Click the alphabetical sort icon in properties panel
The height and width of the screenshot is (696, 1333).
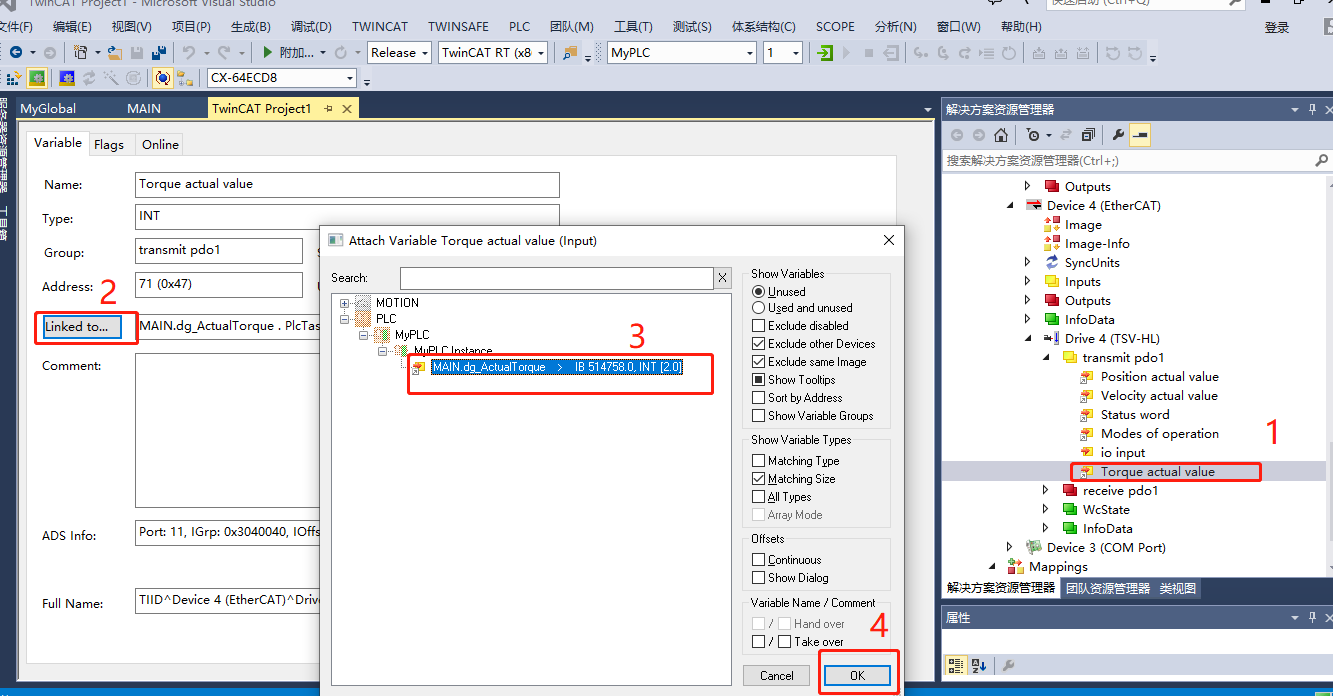(x=979, y=665)
